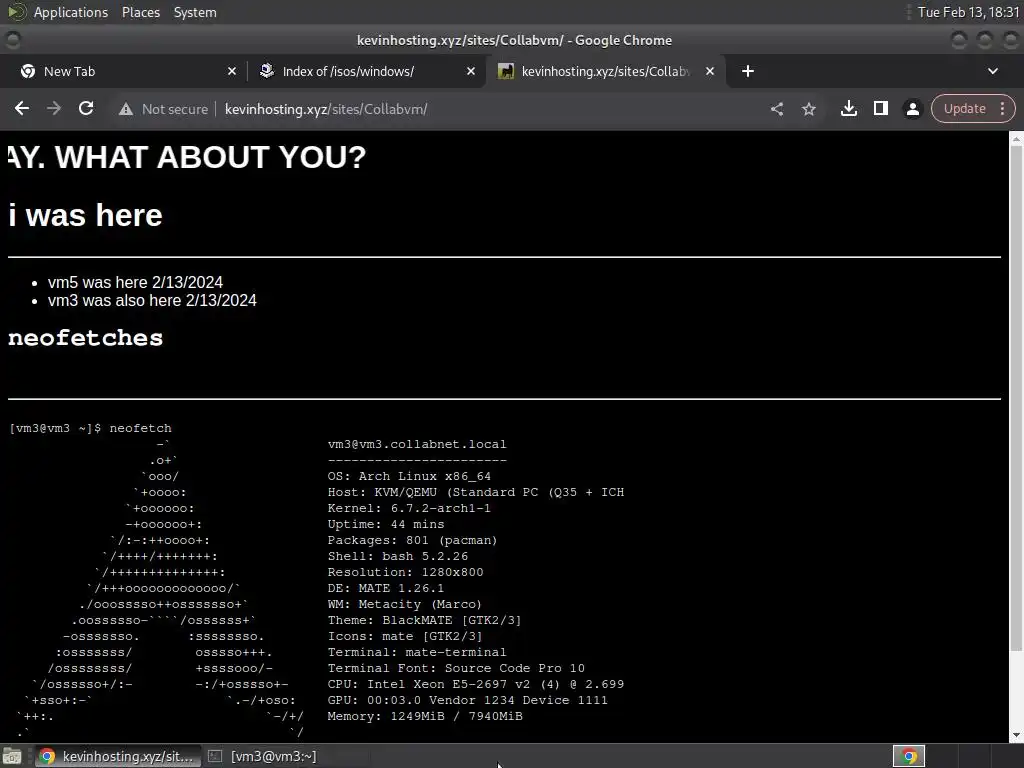Click 'Terminal: mate-terminal' line
This screenshot has width=1024, height=768.
[417, 652]
